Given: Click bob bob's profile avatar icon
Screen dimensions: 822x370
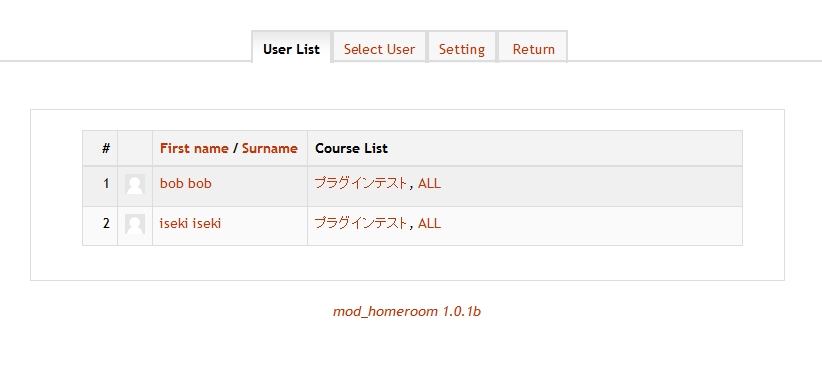Looking at the screenshot, I should (x=135, y=185).
